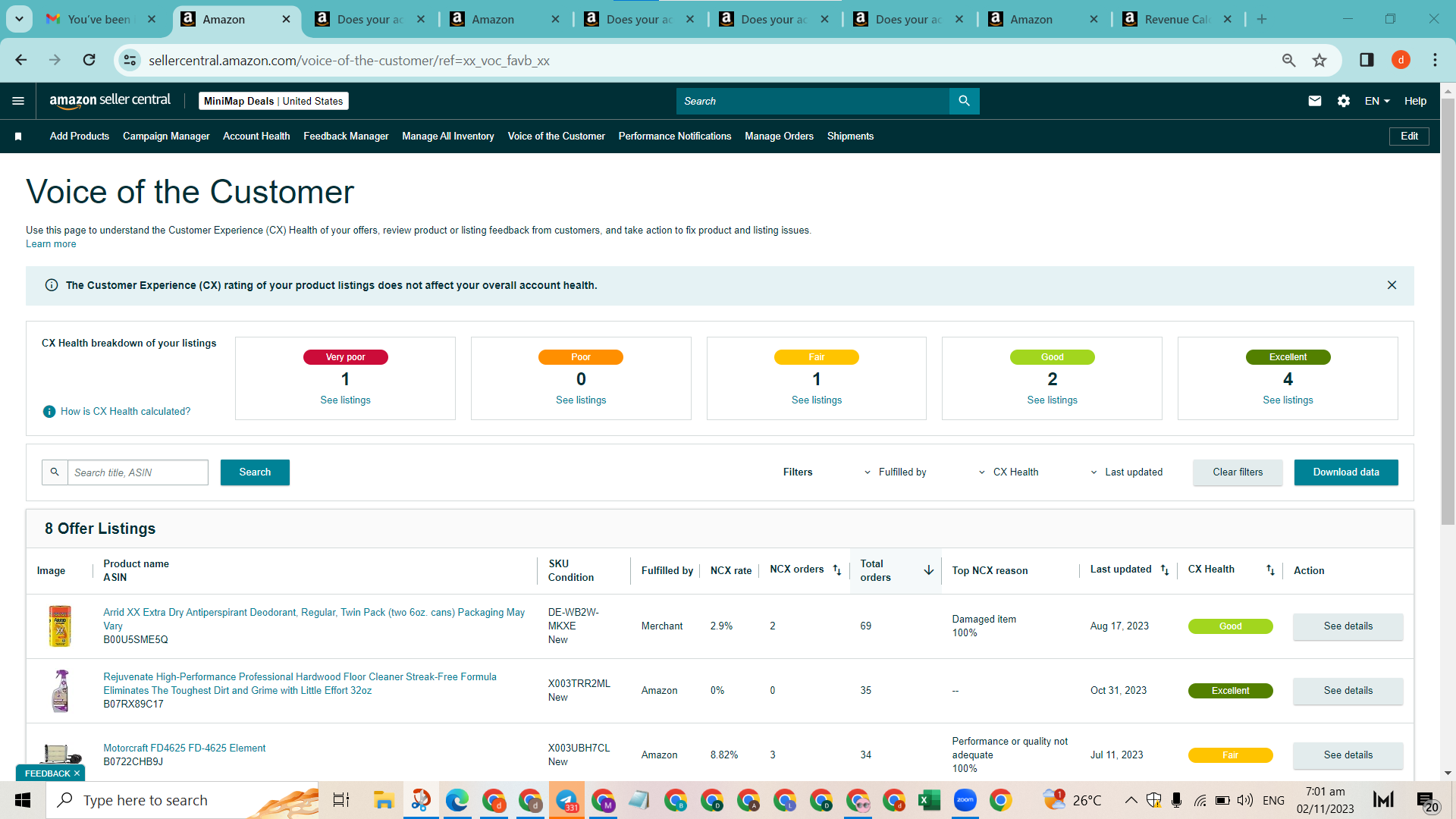Open the mail messages icon
This screenshot has width=1456, height=819.
(x=1315, y=101)
